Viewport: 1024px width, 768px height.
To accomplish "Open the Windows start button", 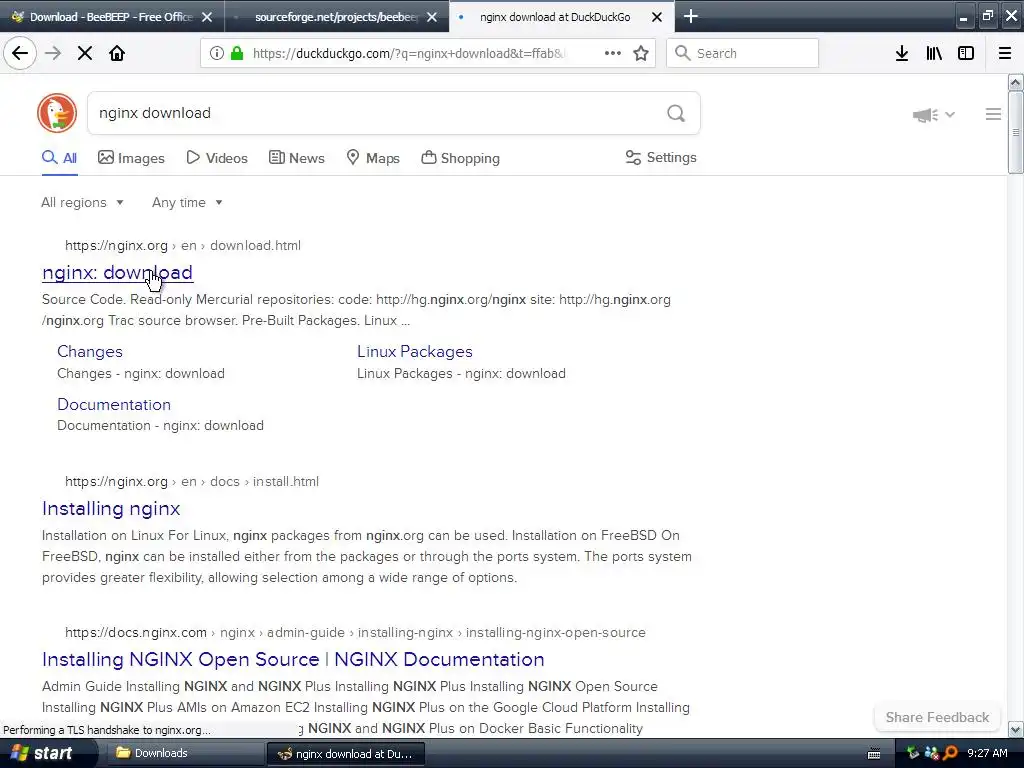I will 42,753.
